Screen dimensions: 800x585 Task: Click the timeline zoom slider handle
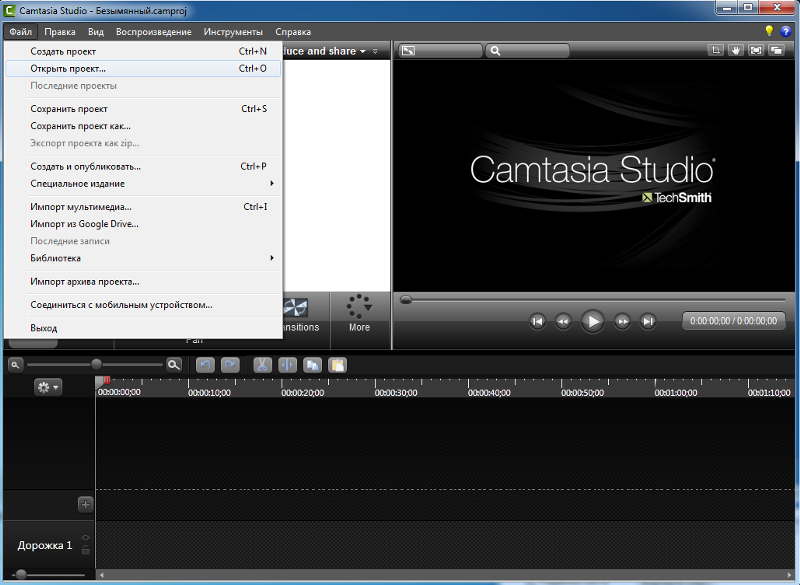[96, 364]
